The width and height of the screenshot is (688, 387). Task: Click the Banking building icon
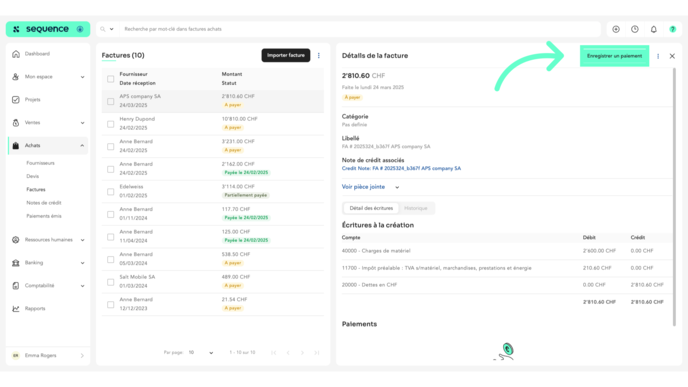[x=16, y=263]
